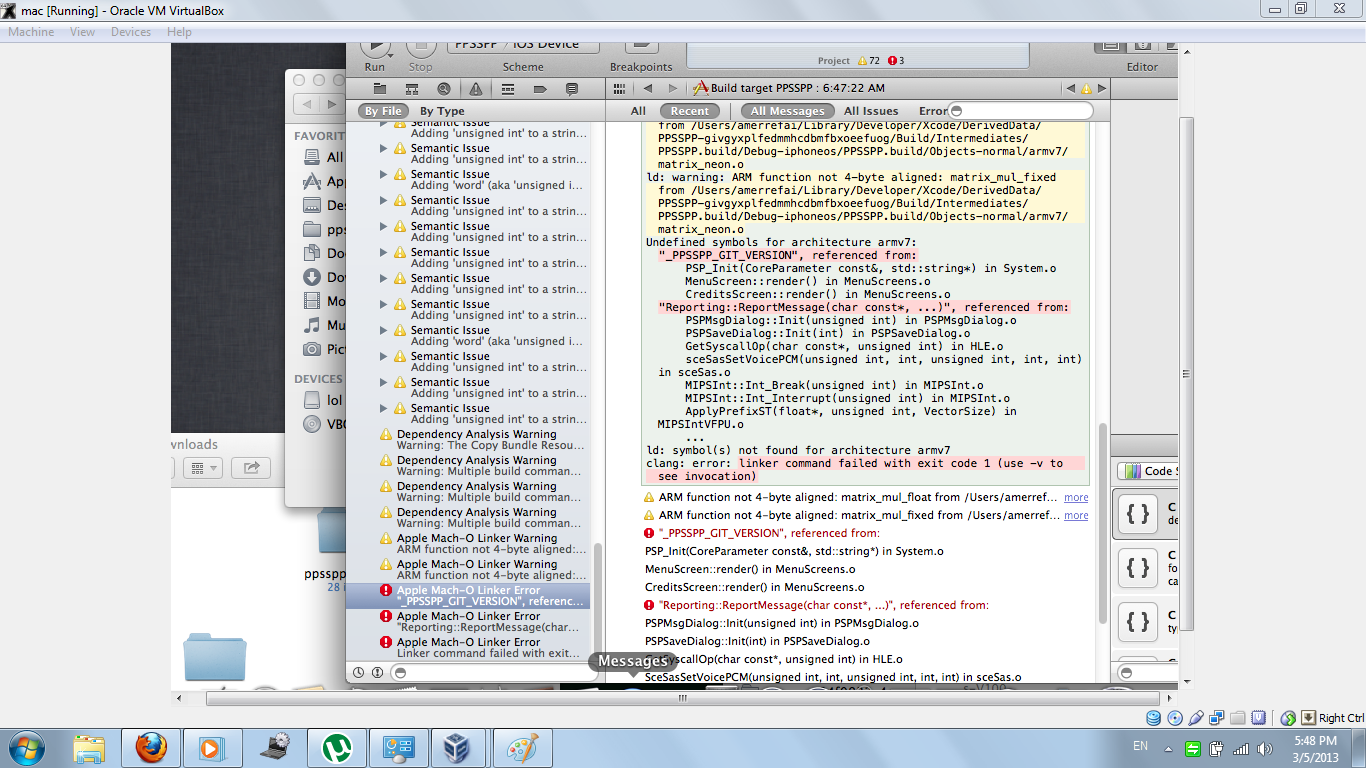Select the Breakpoint navigator icon
Viewport: 1366px width, 768px height.
point(540,89)
